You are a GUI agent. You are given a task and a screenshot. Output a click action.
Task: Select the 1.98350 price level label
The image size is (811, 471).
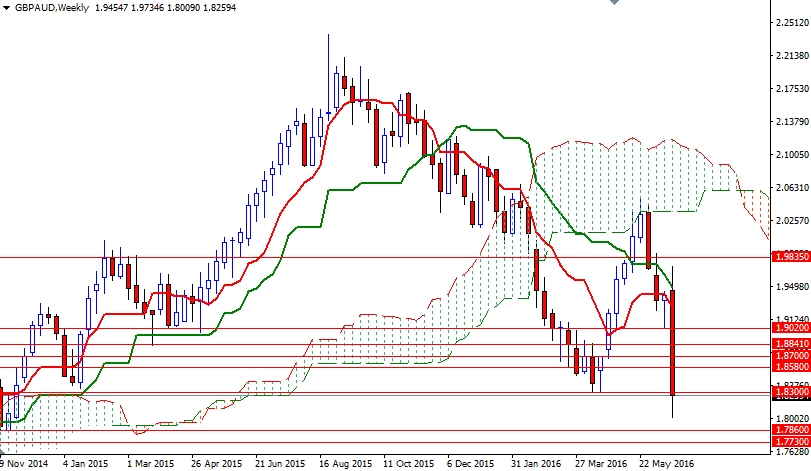[x=791, y=256]
